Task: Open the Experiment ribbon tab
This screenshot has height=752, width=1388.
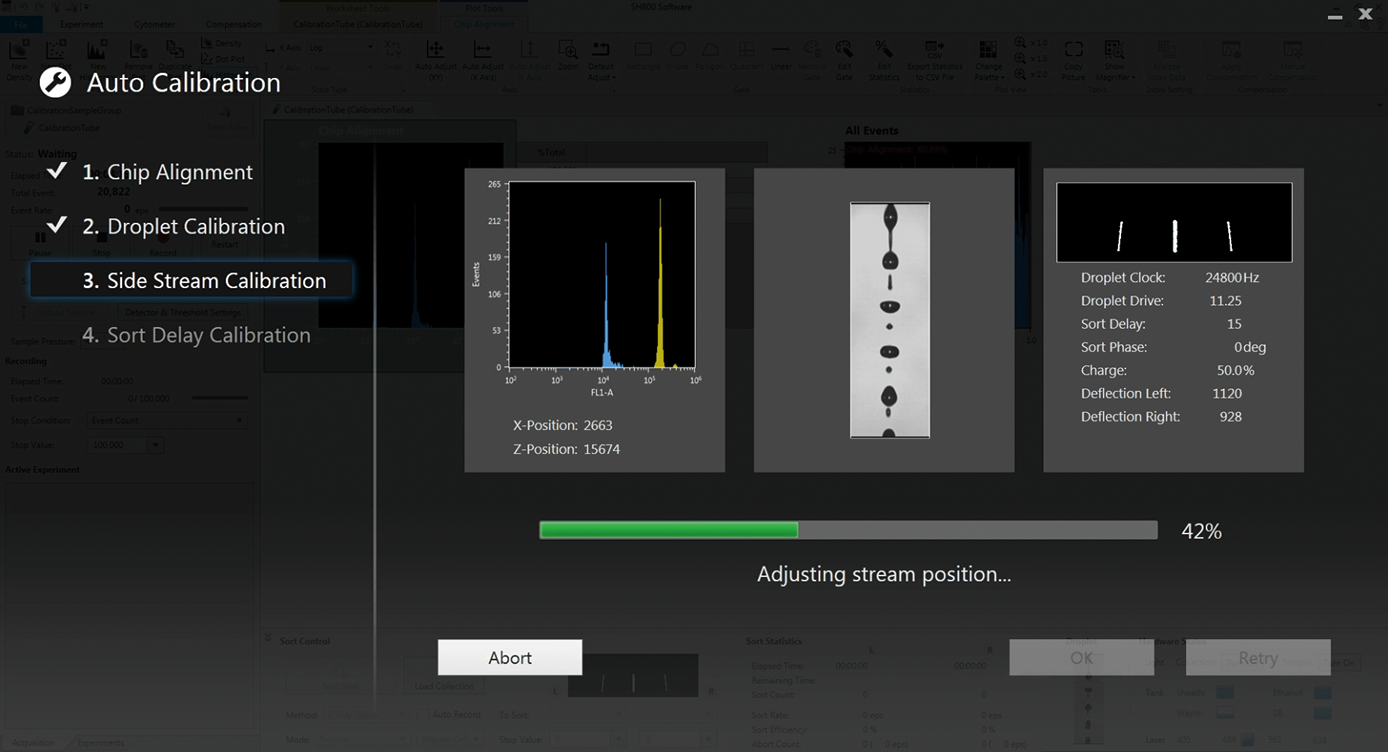Action: coord(81,24)
